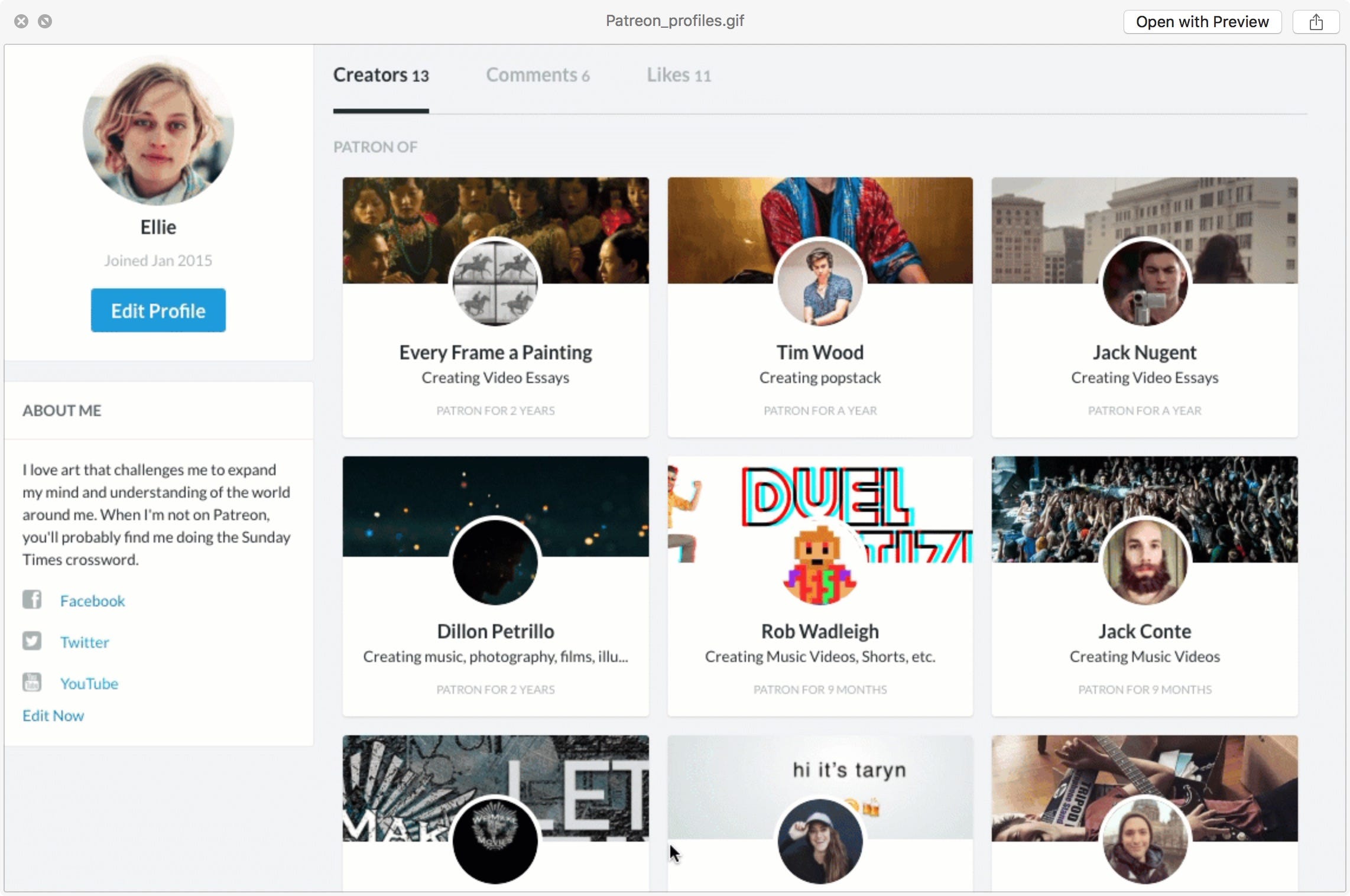Image resolution: width=1350 pixels, height=896 pixels.
Task: Click the Share icon in Quick Look toolbar
Action: click(x=1316, y=22)
